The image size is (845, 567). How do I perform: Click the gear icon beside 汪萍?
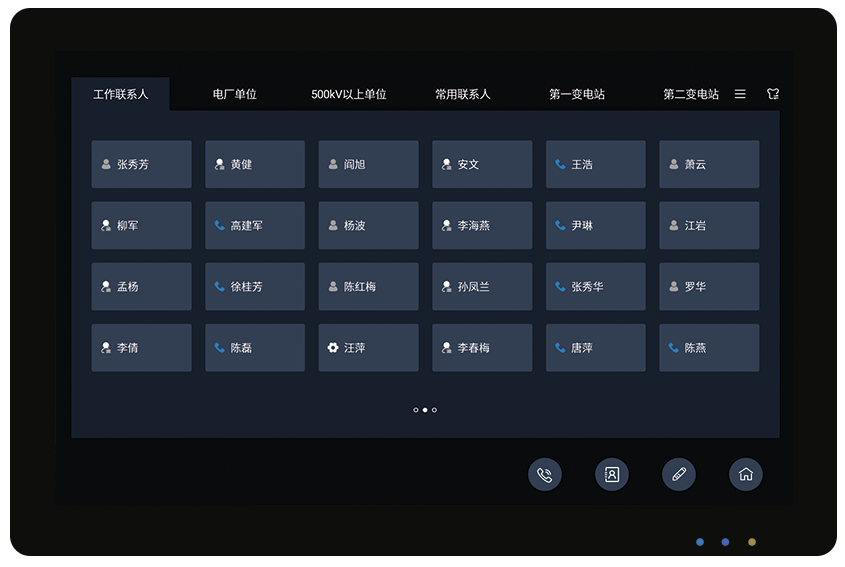333,348
